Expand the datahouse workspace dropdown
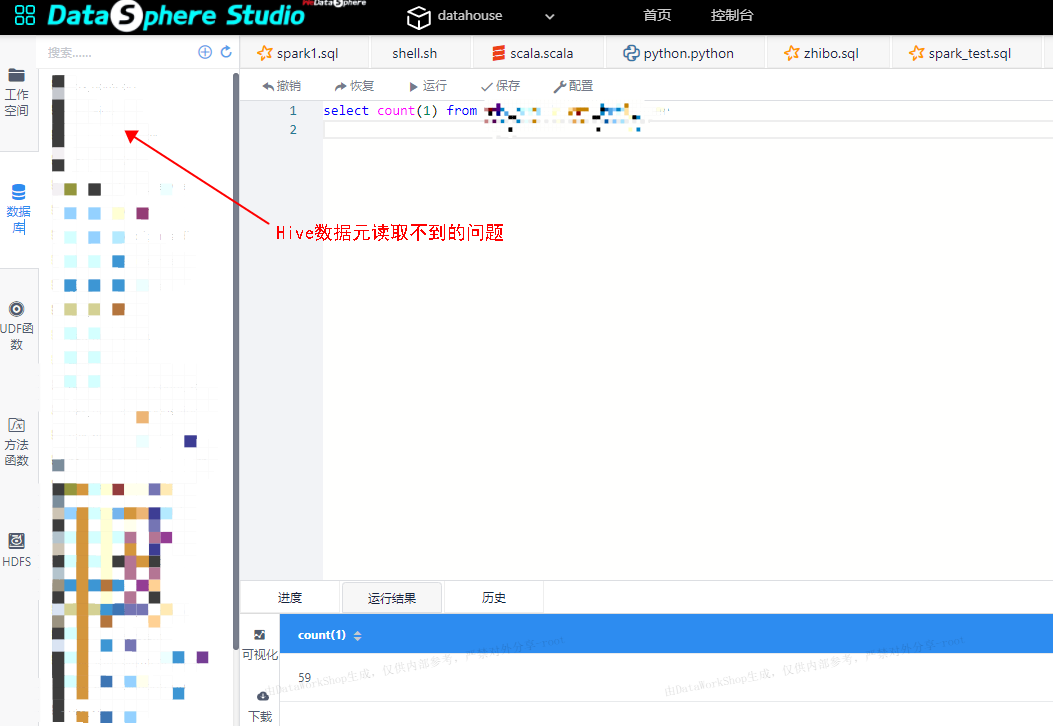This screenshot has height=726, width=1053. coord(549,16)
